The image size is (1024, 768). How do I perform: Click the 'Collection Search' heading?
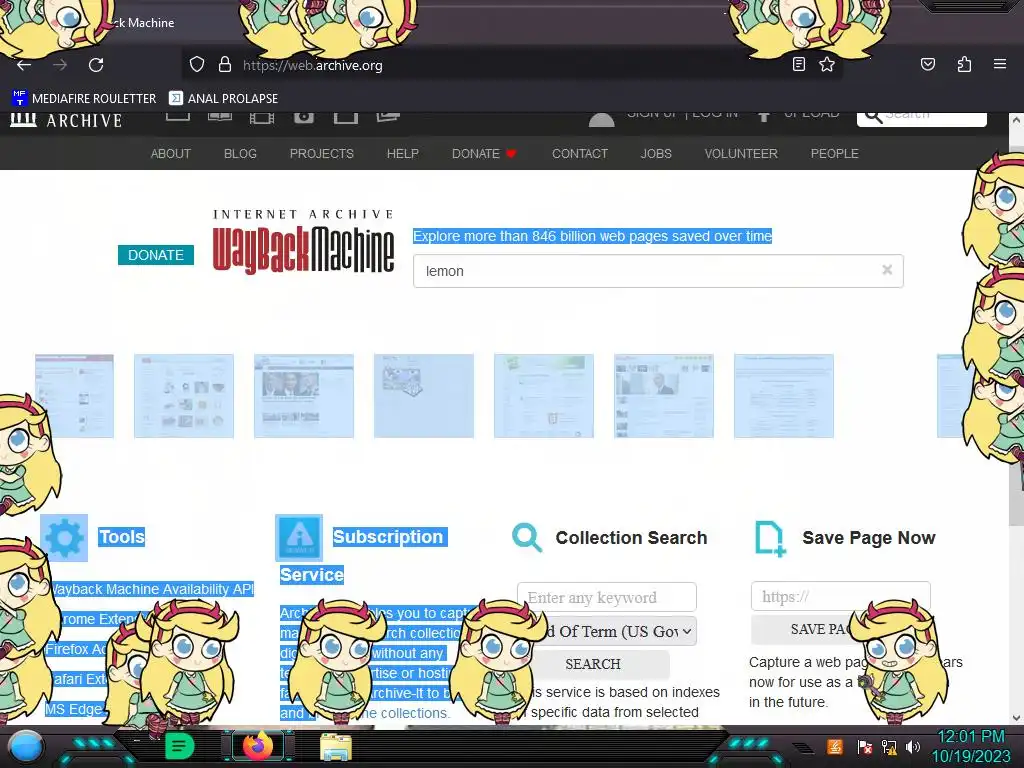point(631,537)
